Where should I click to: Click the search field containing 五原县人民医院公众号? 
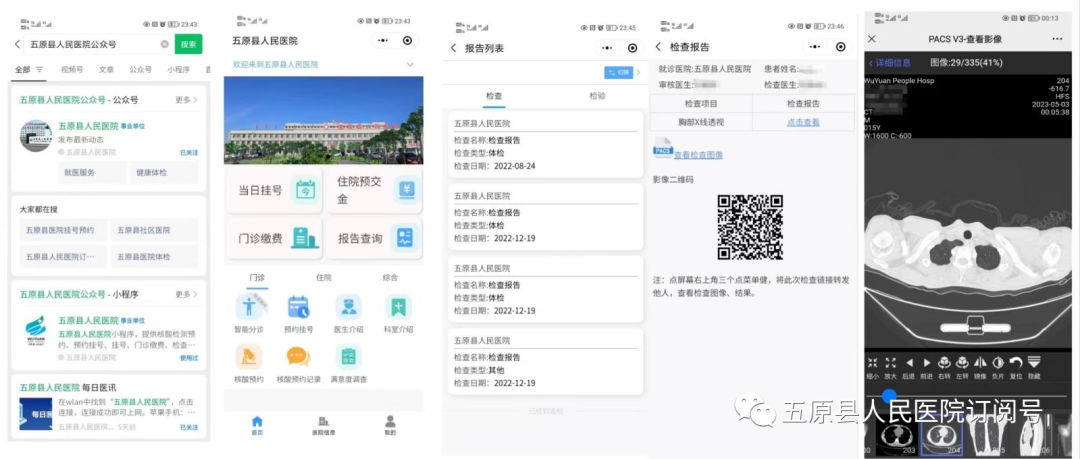coord(98,44)
